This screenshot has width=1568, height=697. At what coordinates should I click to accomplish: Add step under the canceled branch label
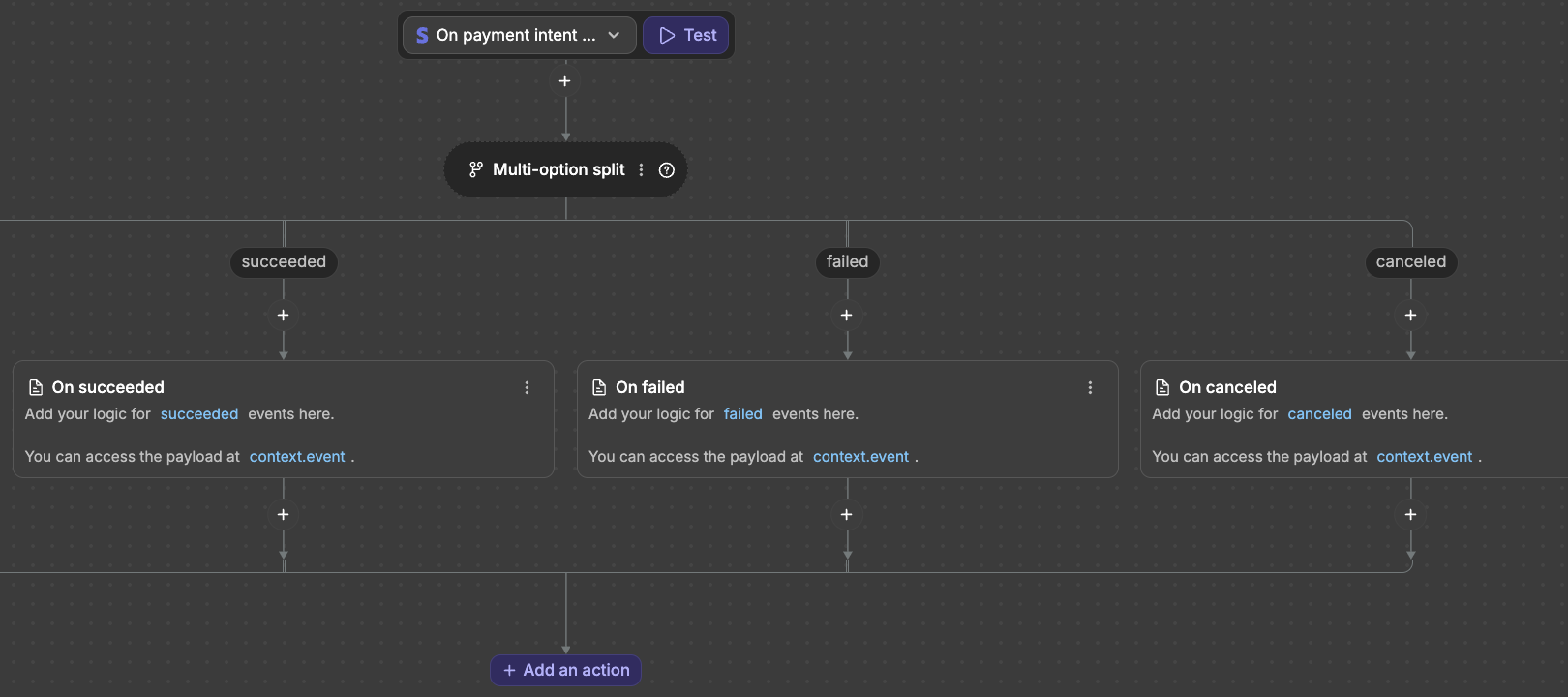point(1411,316)
